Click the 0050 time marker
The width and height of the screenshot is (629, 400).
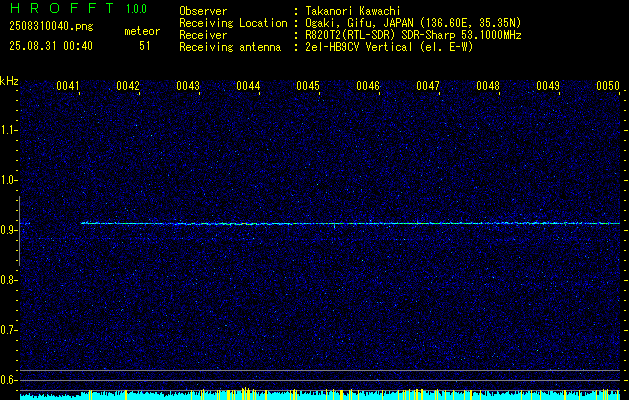[608, 85]
